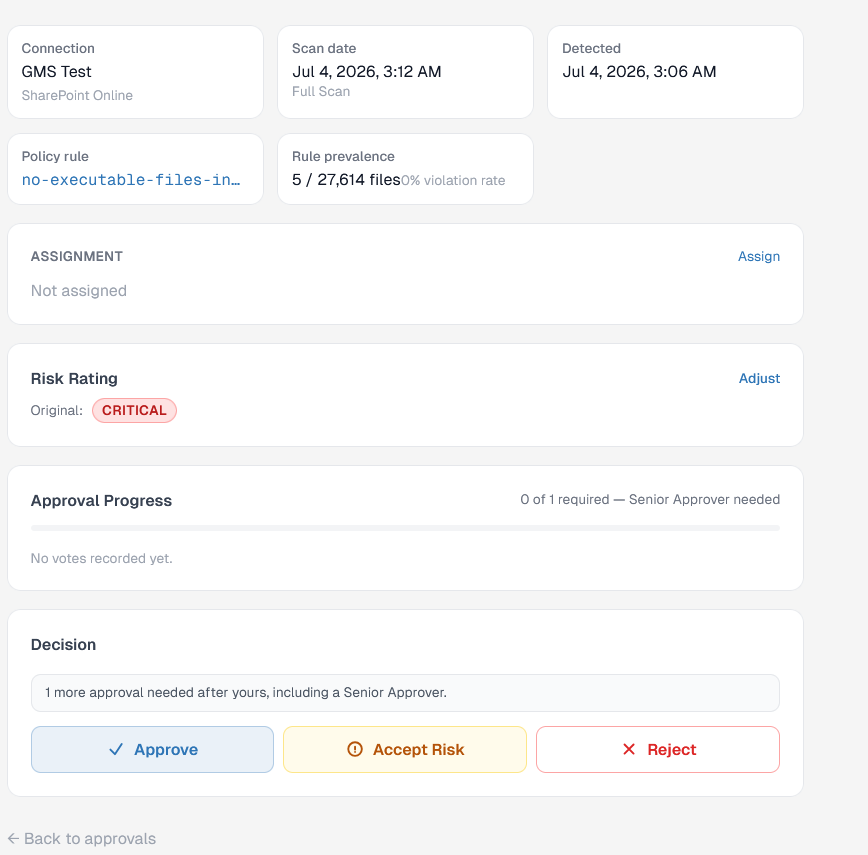The width and height of the screenshot is (868, 855).
Task: Click the Reject button
Action: pos(658,749)
